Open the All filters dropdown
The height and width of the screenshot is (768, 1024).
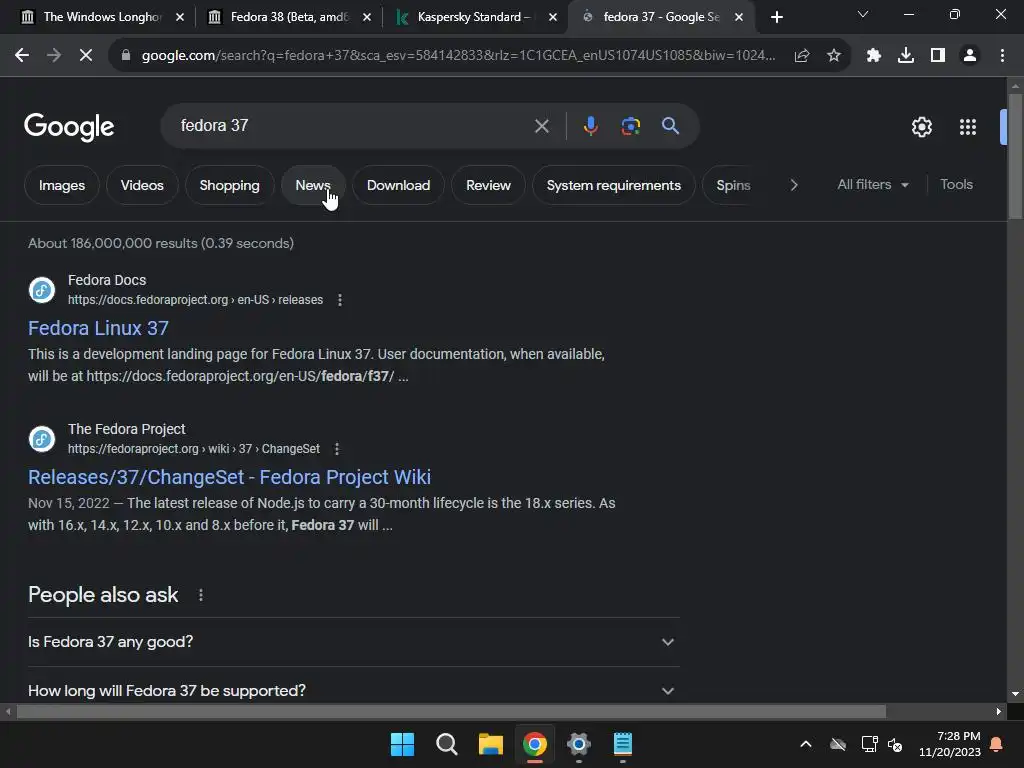pos(872,185)
